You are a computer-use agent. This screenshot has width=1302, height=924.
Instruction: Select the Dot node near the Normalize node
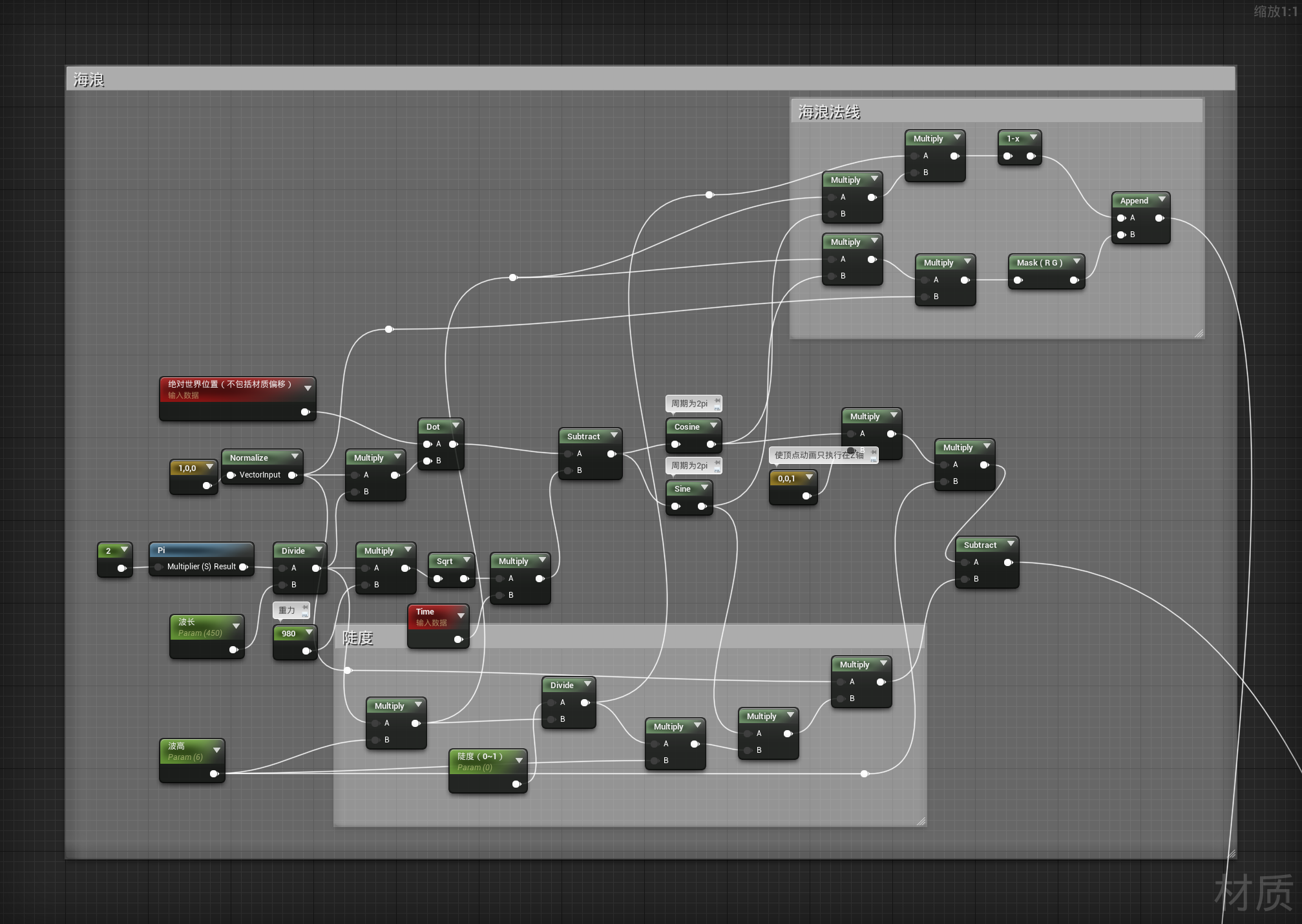[434, 426]
